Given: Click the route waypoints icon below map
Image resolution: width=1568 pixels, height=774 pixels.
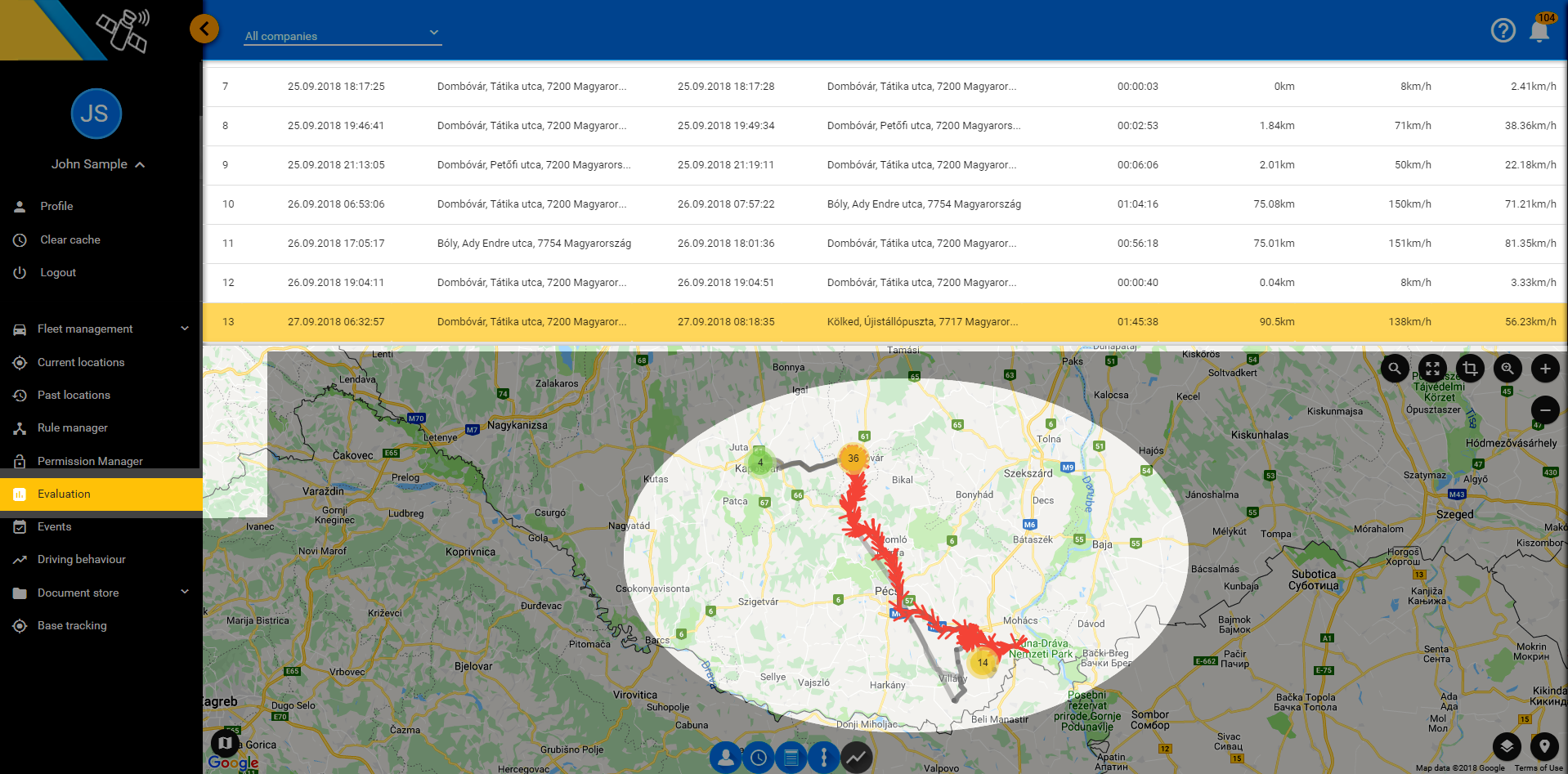Looking at the screenshot, I should tap(823, 758).
